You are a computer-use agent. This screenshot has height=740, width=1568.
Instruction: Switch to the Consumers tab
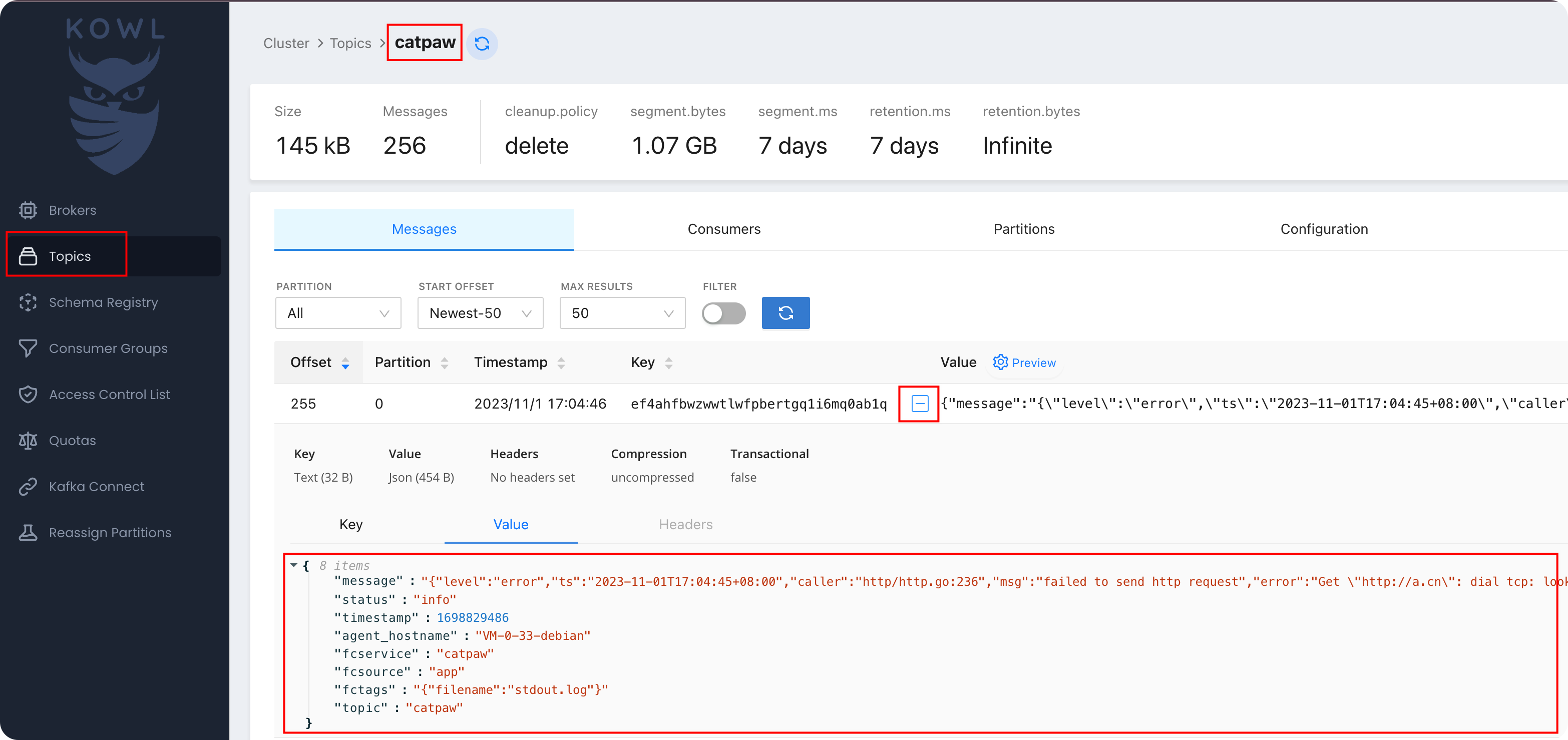(x=724, y=229)
